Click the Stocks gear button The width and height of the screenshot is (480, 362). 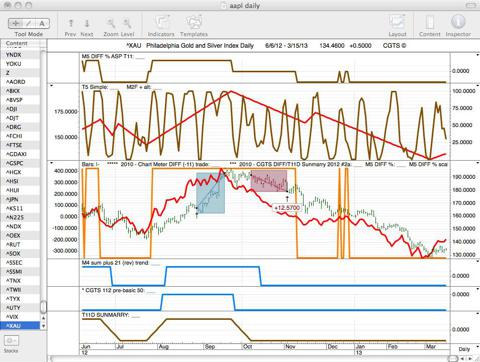pos(11,341)
